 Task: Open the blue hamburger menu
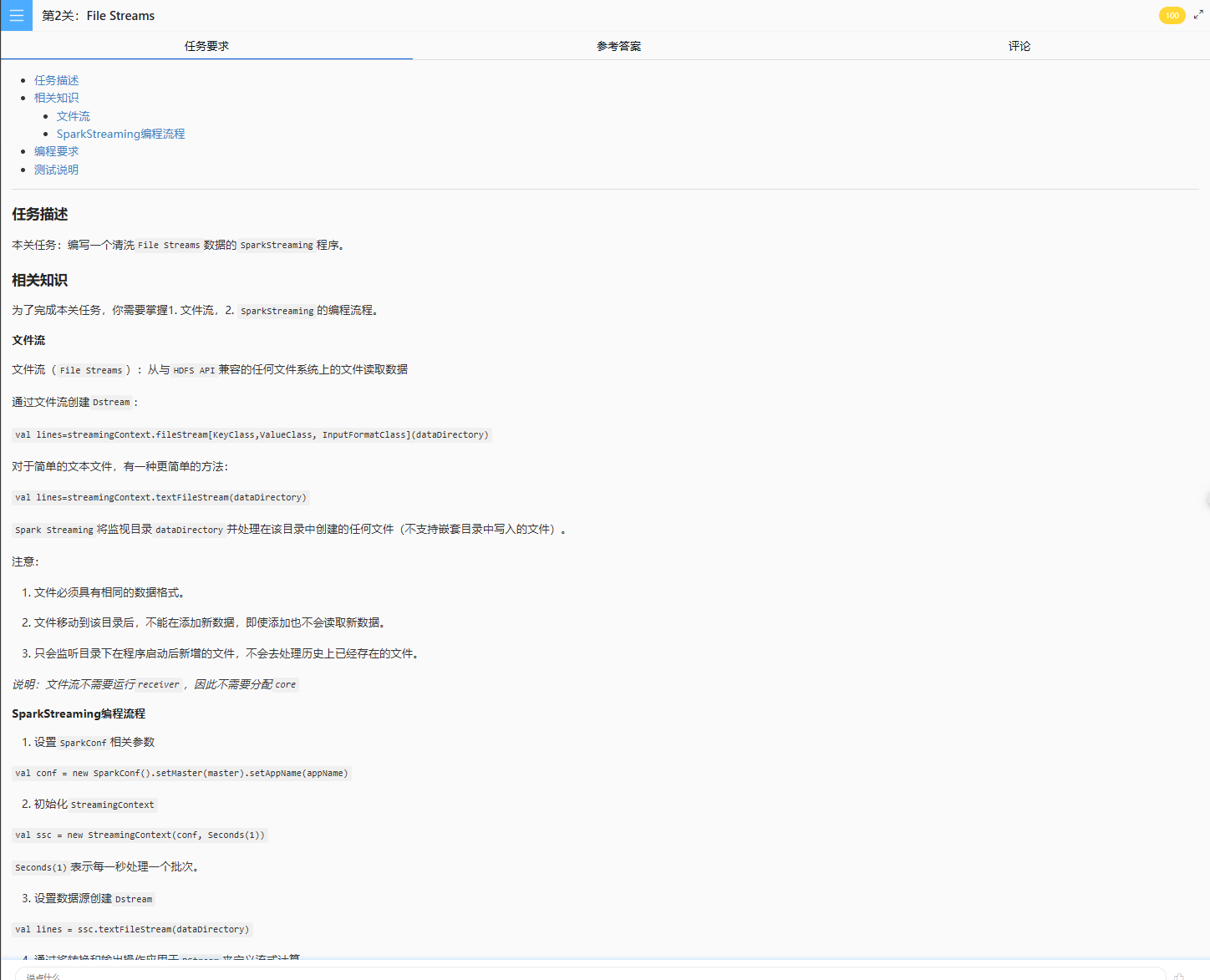pyautogui.click(x=16, y=16)
